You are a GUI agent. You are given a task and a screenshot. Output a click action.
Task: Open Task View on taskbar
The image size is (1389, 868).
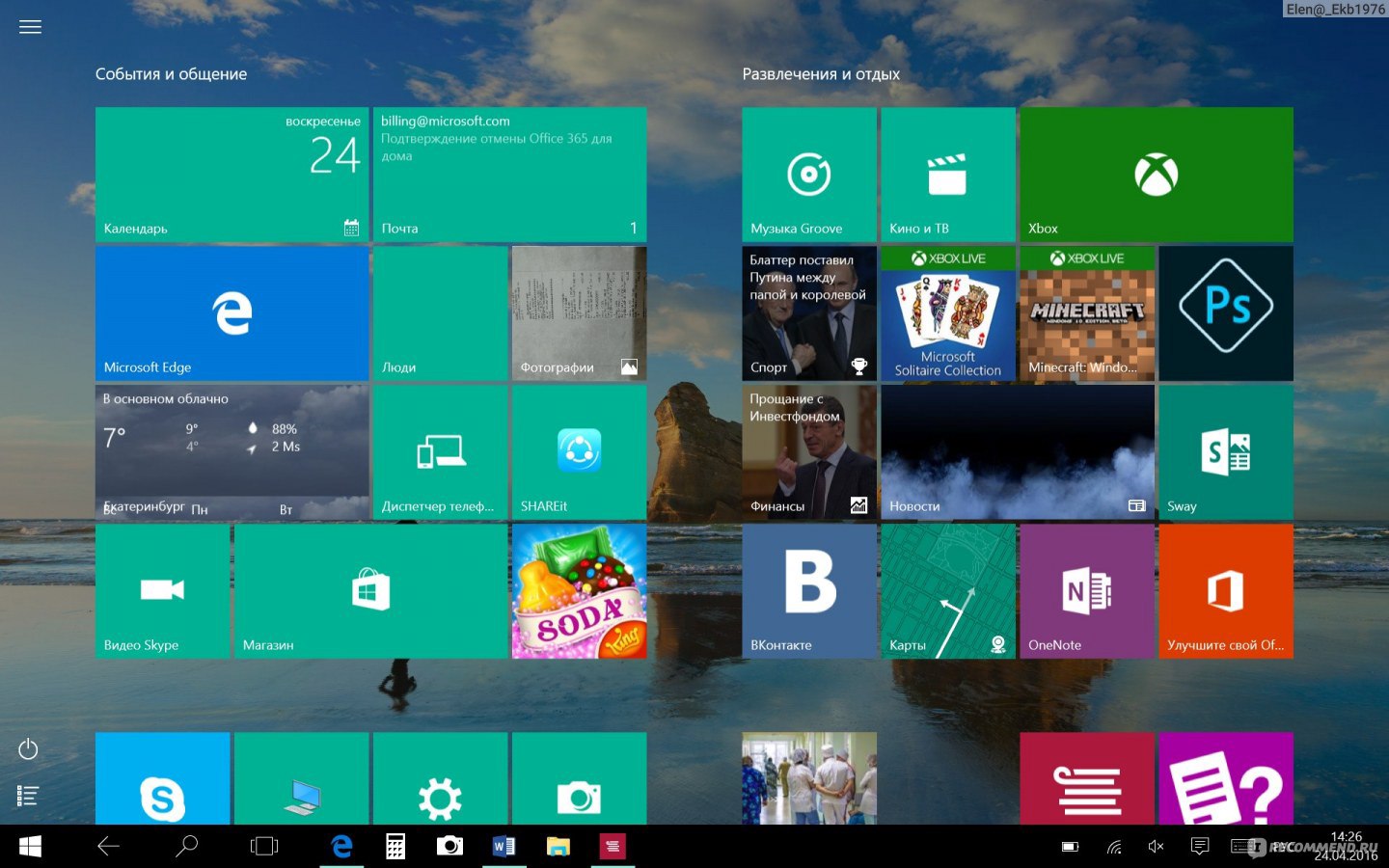click(263, 846)
